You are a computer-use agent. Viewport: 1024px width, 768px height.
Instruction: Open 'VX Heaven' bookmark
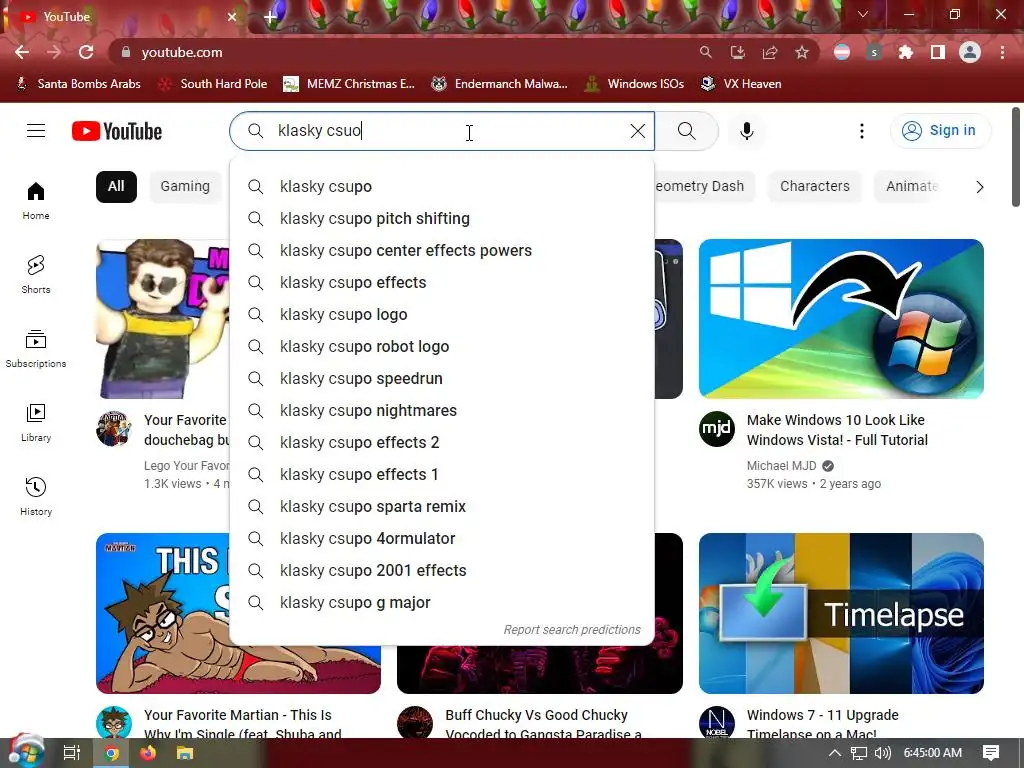tap(741, 84)
